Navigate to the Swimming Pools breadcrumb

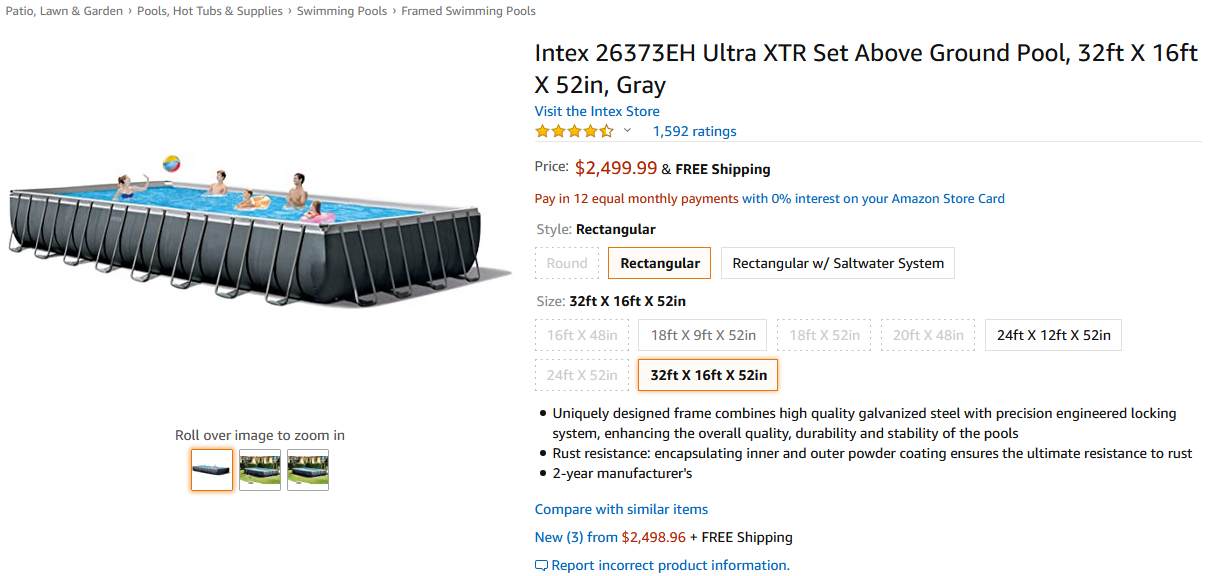pyautogui.click(x=342, y=10)
